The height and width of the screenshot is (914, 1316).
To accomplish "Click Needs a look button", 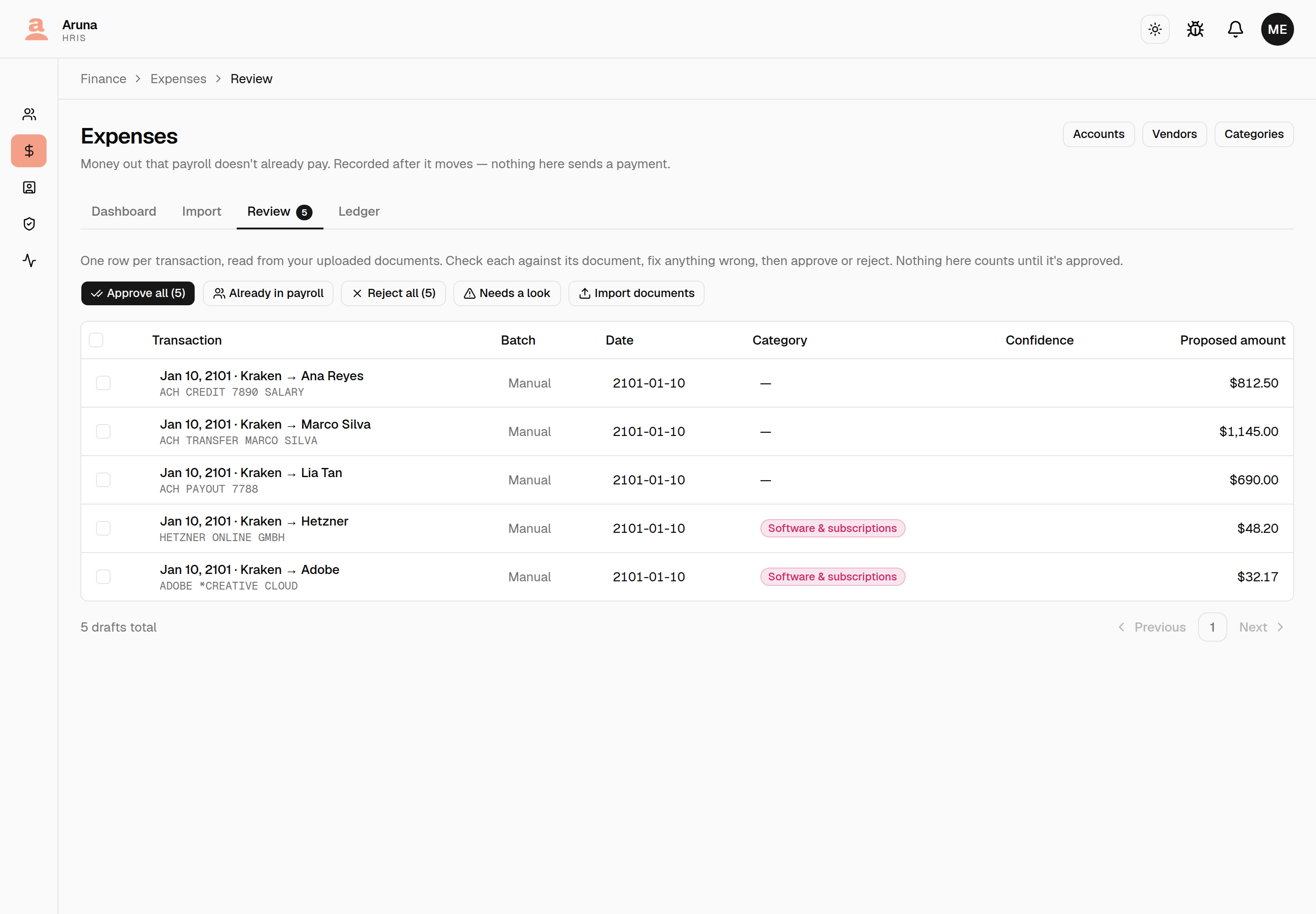I will coord(507,293).
